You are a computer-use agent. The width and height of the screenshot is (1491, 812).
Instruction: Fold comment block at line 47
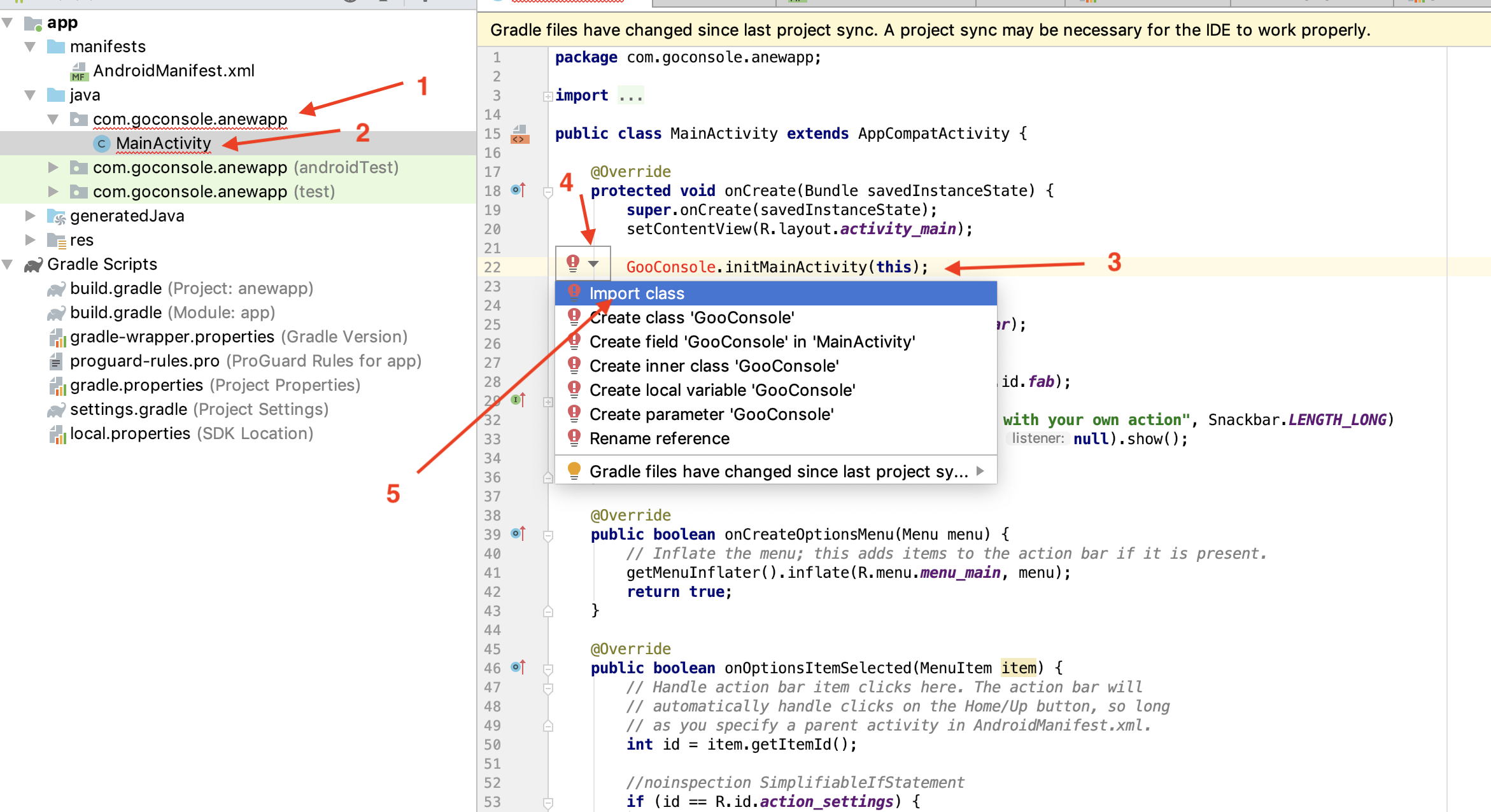tap(548, 689)
